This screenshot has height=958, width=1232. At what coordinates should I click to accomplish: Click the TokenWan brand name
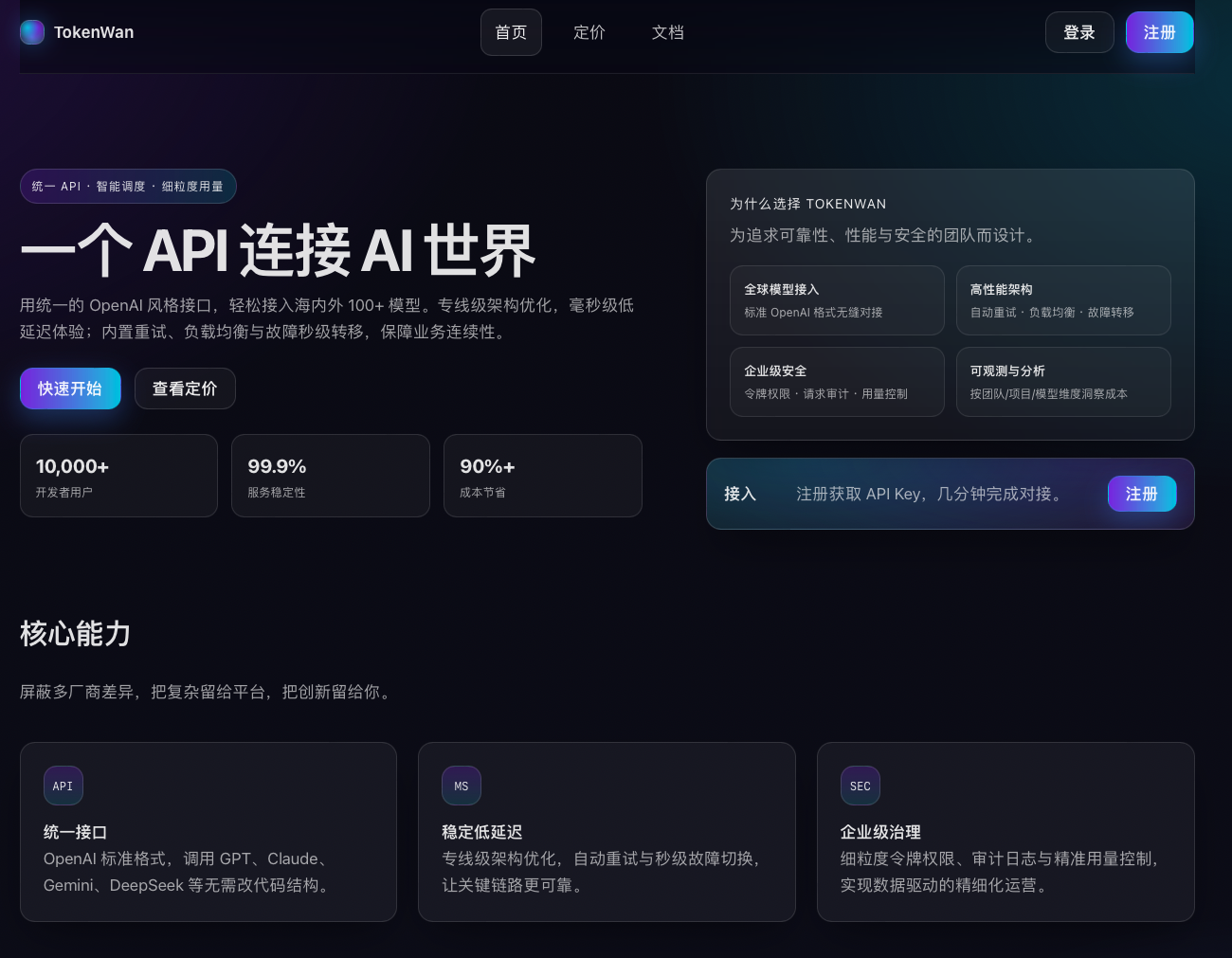click(94, 32)
